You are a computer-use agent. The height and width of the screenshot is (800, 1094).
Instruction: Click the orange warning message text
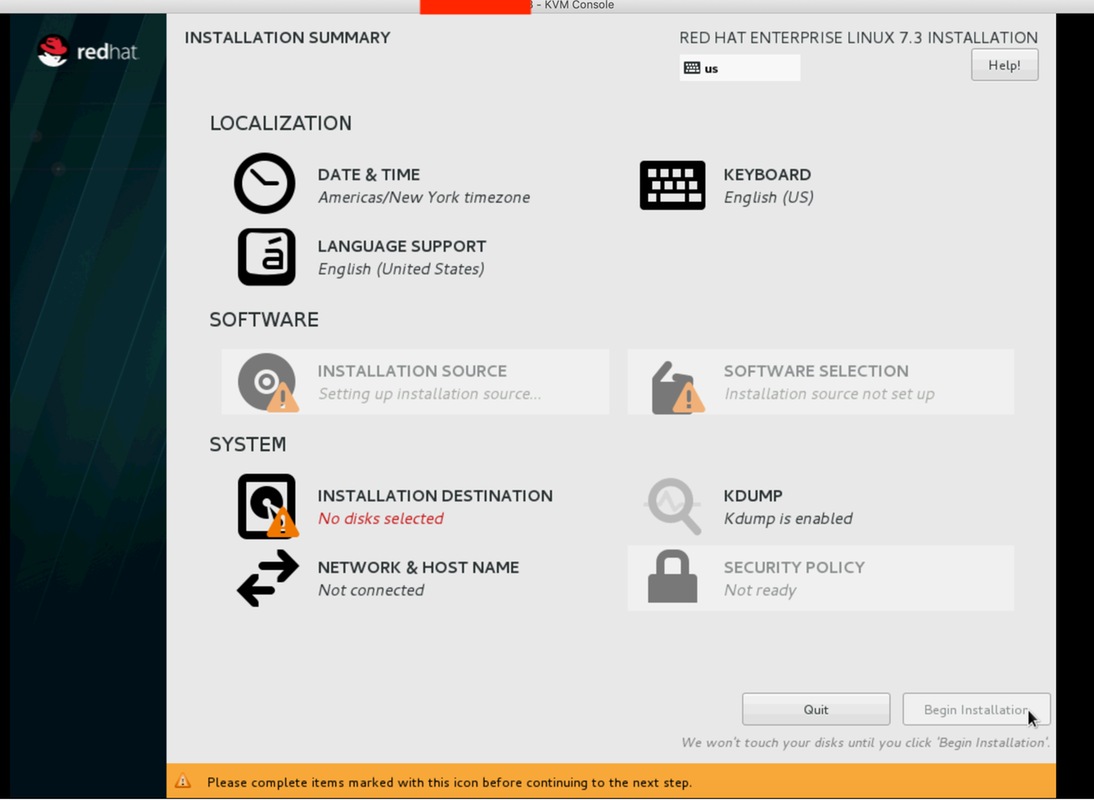pos(449,782)
